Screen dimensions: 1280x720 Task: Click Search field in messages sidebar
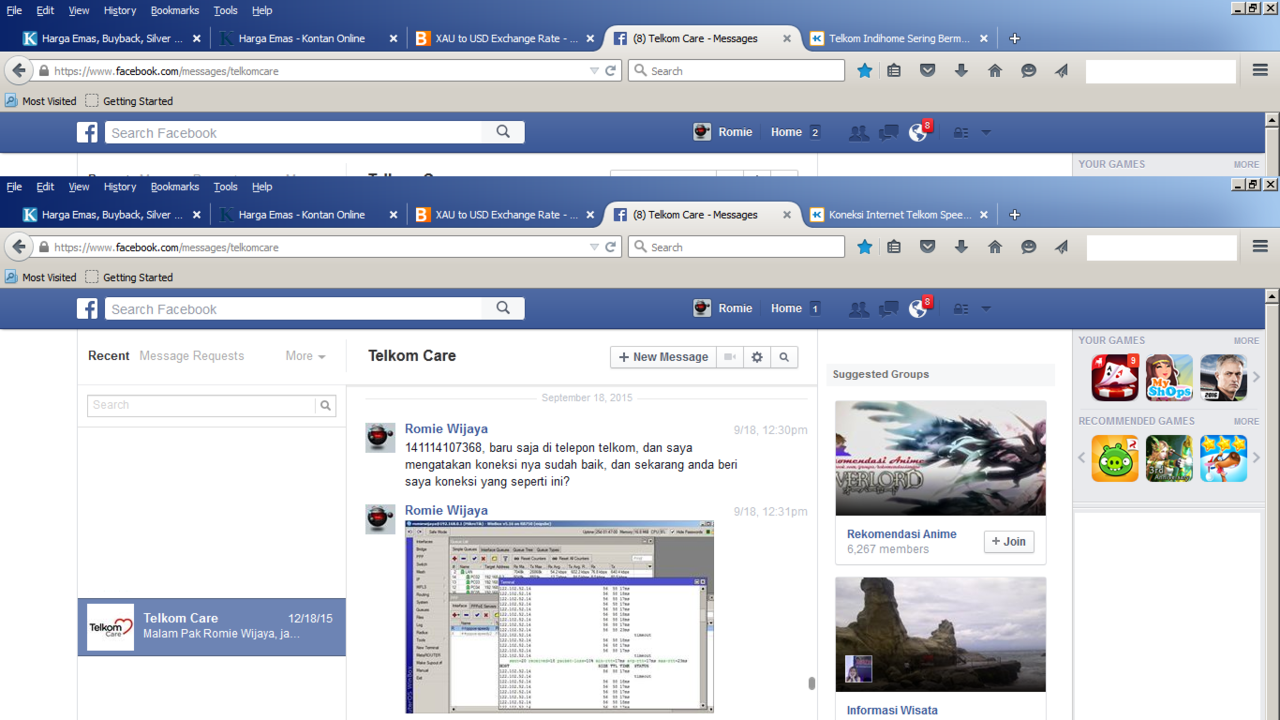[x=201, y=405]
